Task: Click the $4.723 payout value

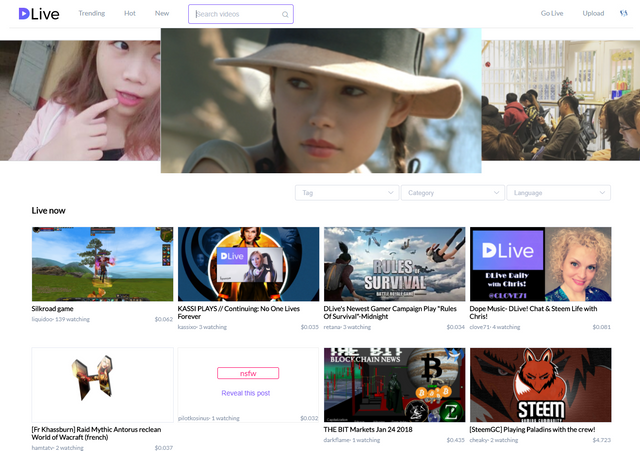Action: click(x=602, y=440)
